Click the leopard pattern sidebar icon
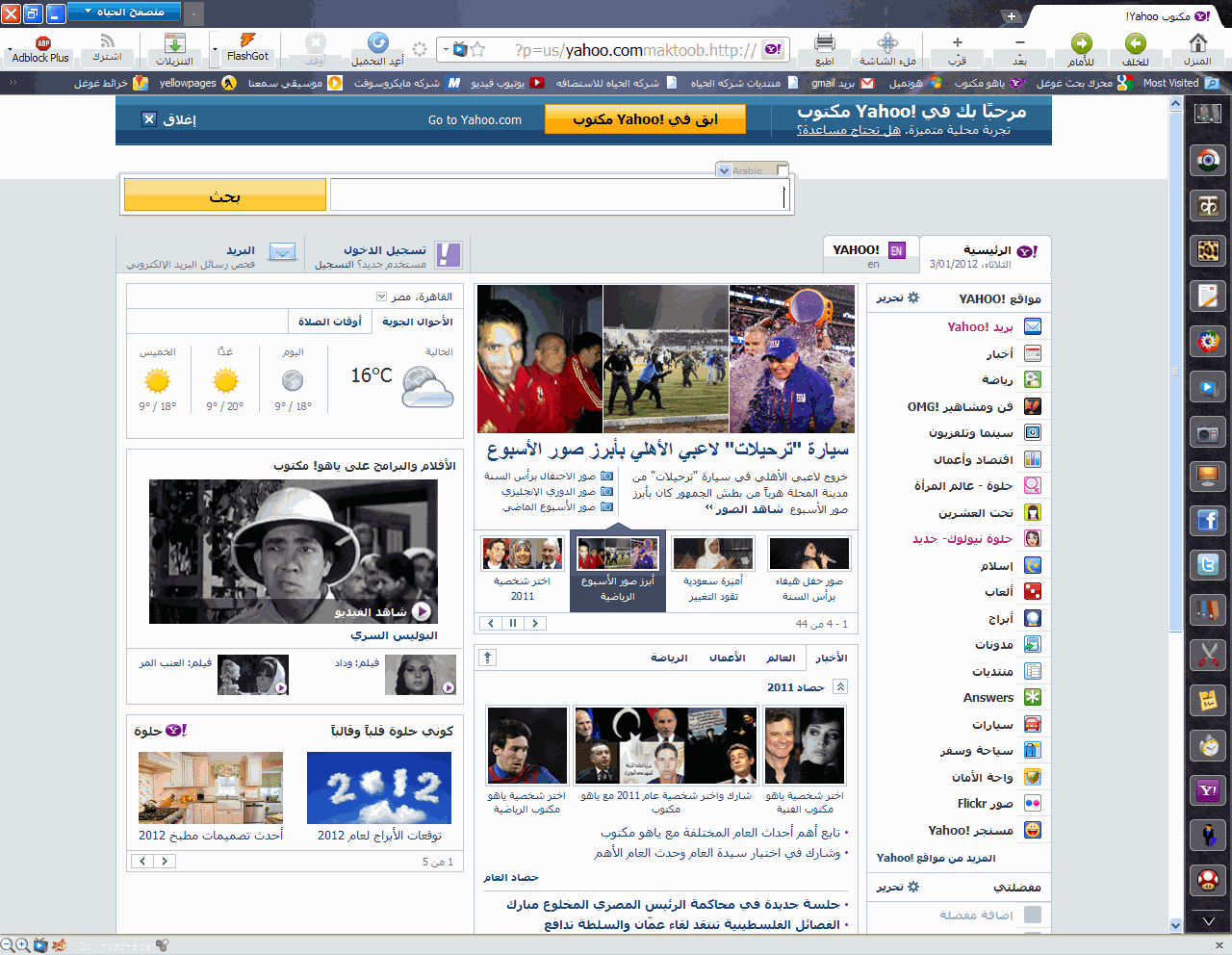Viewport: 1232px width, 955px height. 1208,251
